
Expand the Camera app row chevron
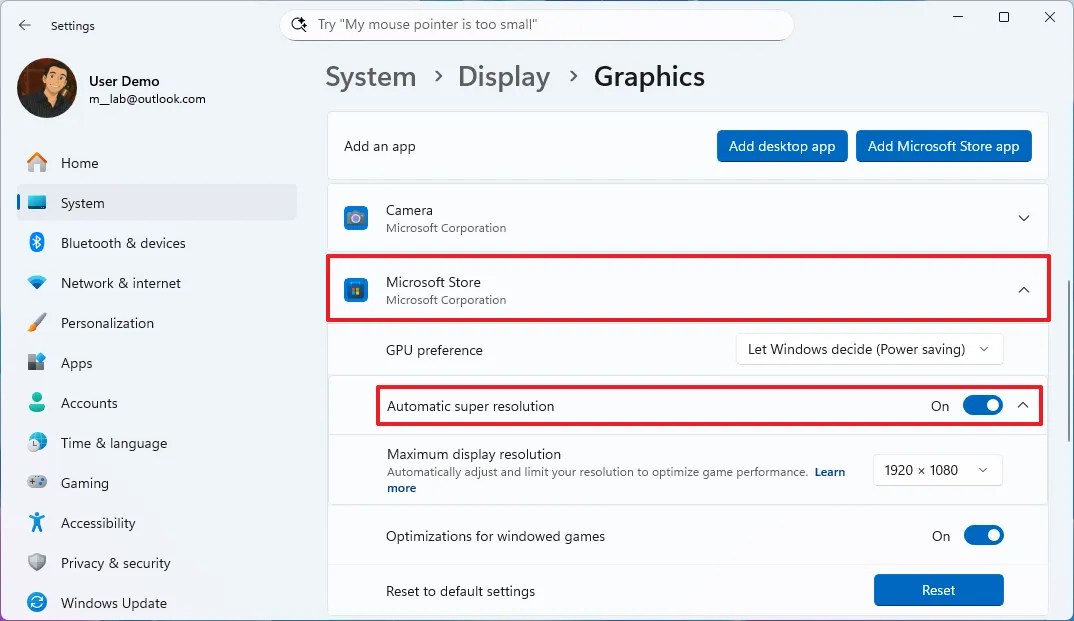pos(1023,218)
